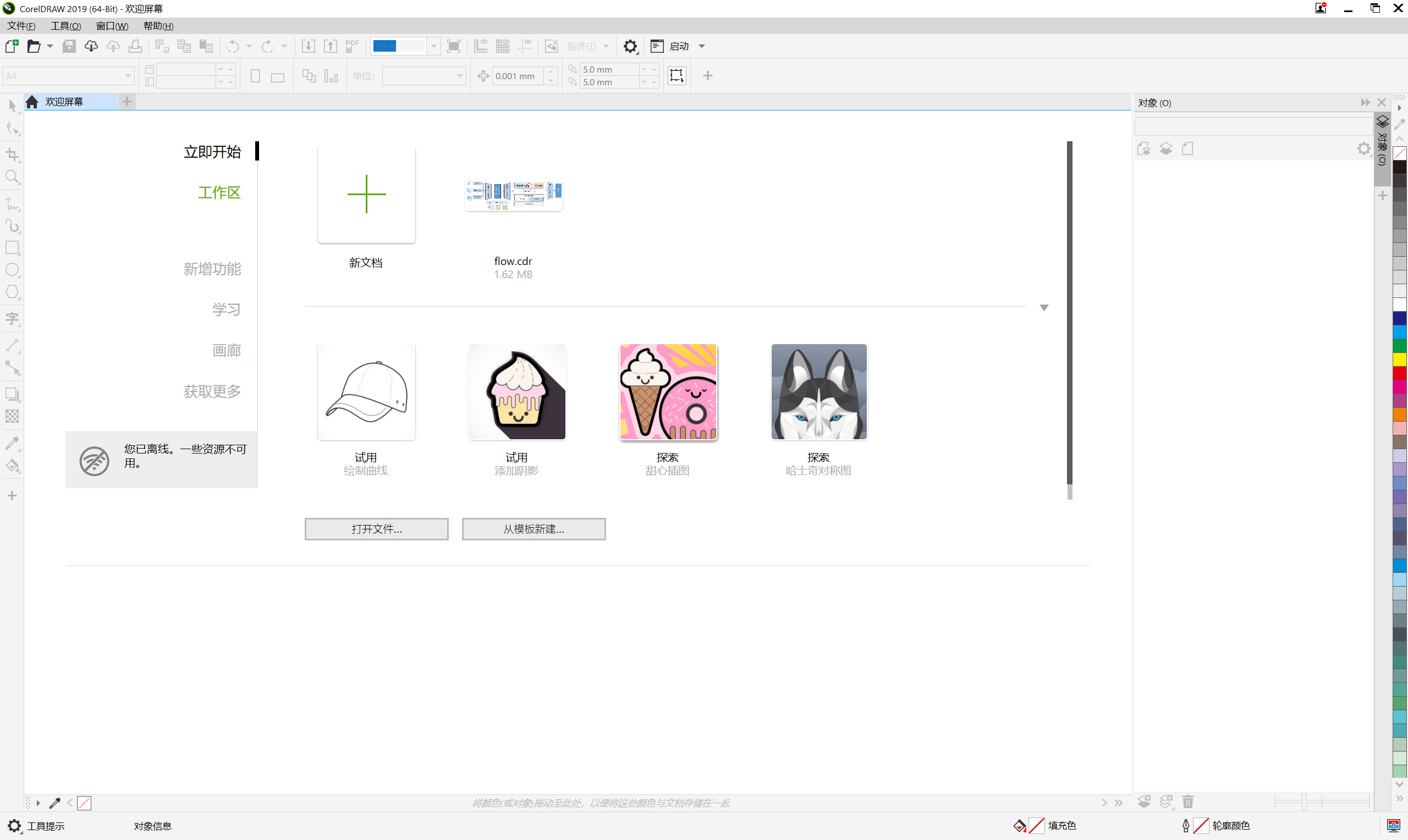Switch to 工作区 section

[219, 192]
